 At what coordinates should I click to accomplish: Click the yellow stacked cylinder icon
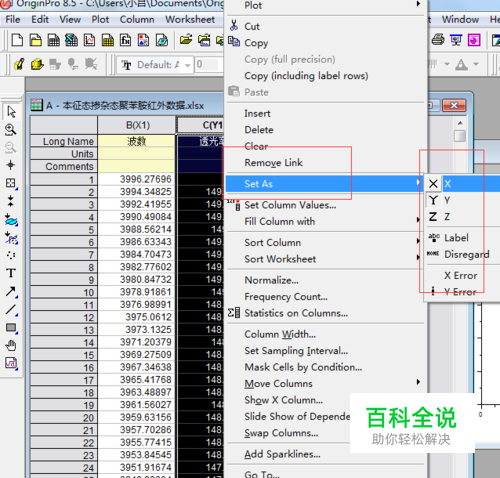pos(37,64)
